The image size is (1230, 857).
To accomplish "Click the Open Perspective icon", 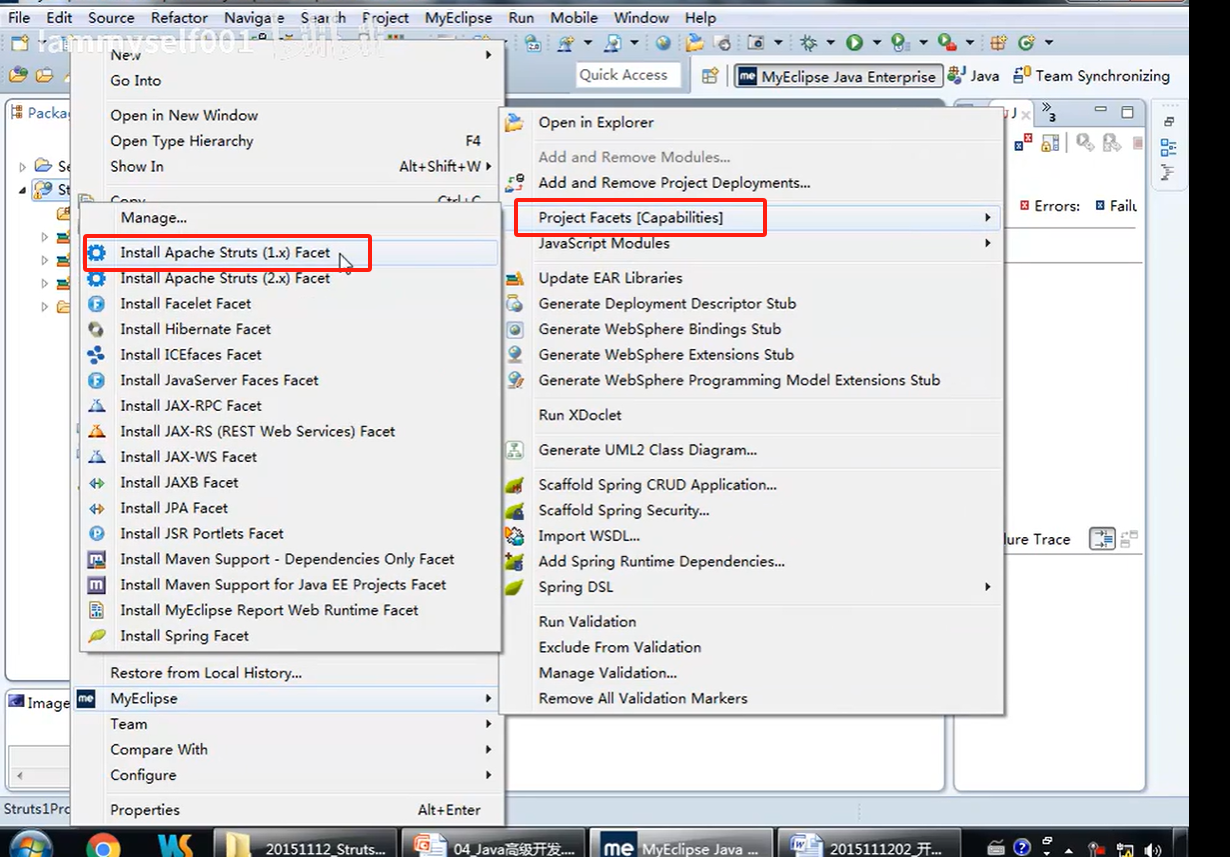I will coord(710,76).
